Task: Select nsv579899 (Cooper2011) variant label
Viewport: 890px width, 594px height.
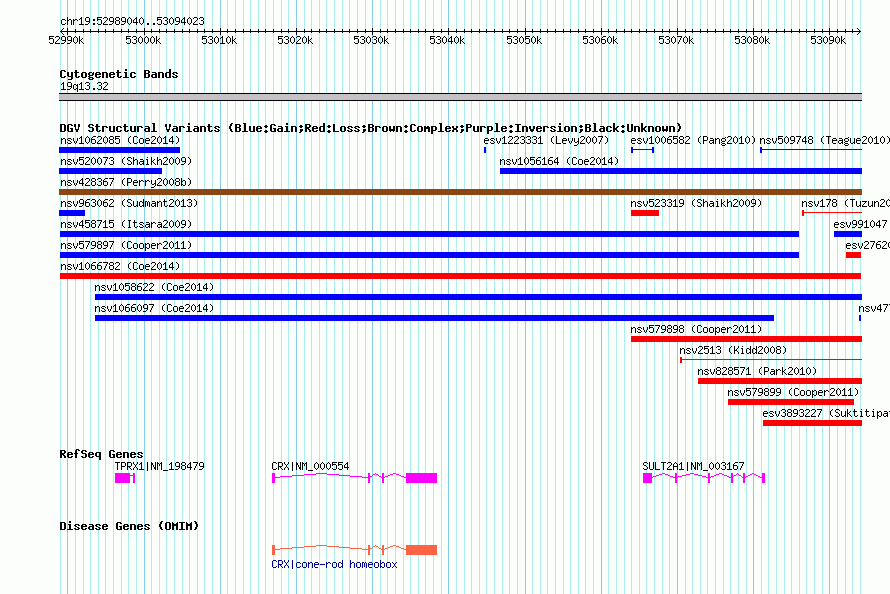Action: 793,392
